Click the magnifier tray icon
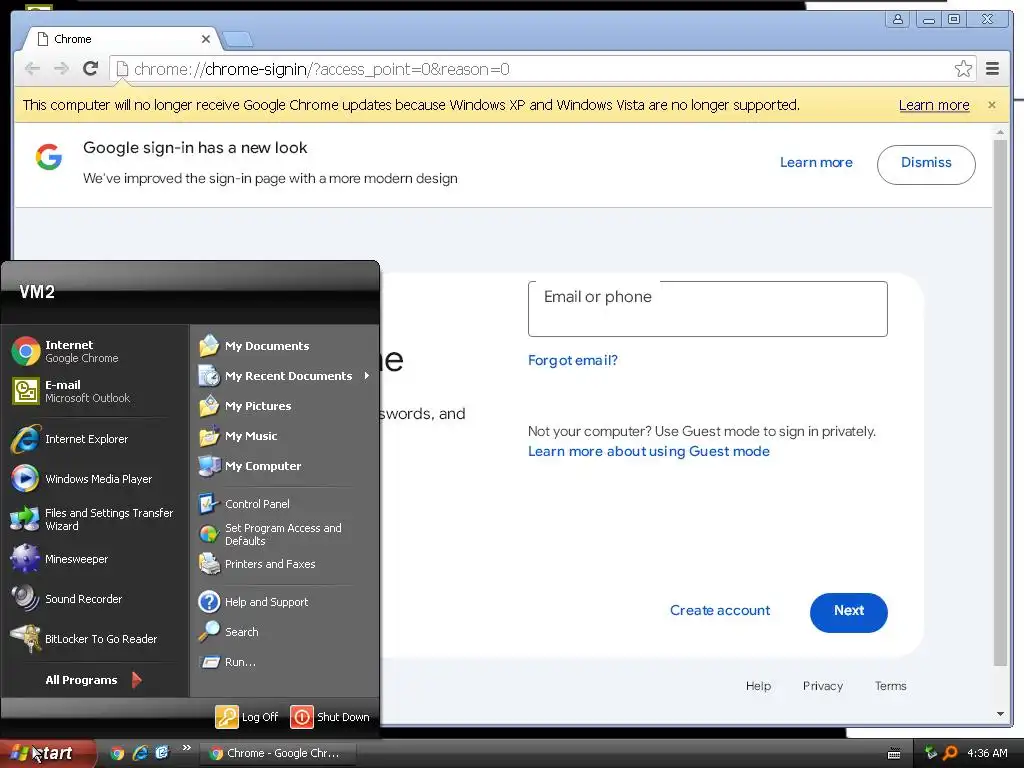 (950, 753)
